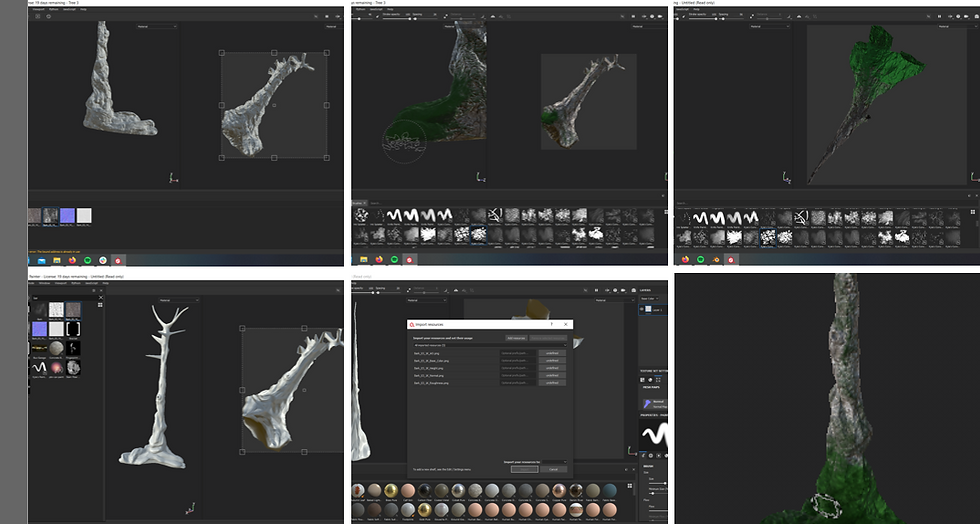Open the undefined dropdown for Bark Normal.png

click(x=552, y=375)
